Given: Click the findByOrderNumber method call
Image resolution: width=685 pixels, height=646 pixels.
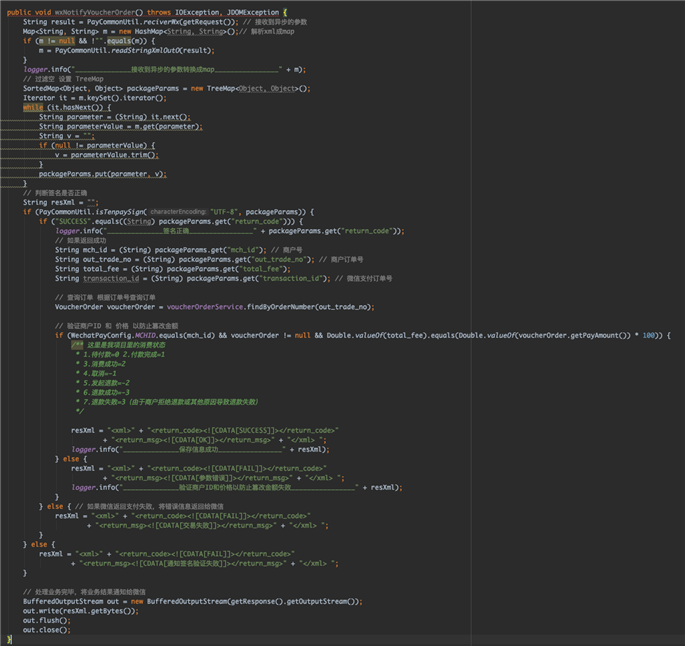Looking at the screenshot, I should tap(280, 307).
